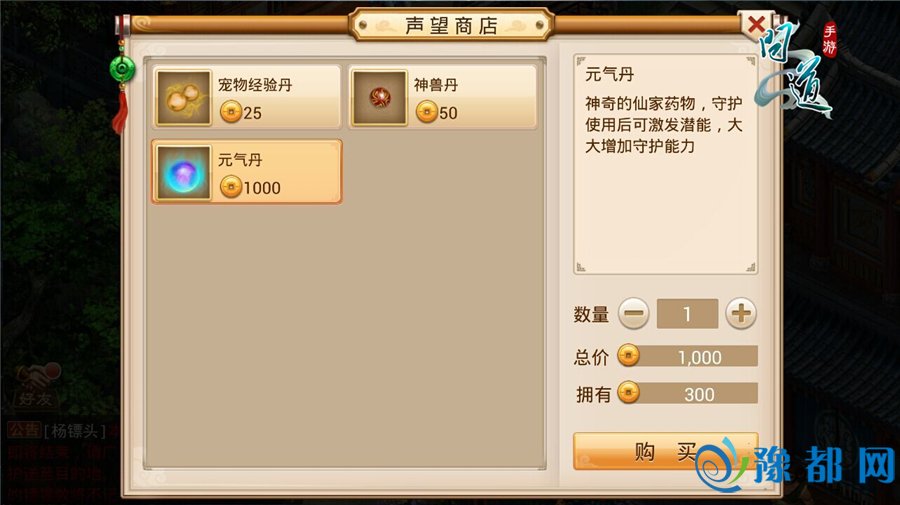
Task: Click the 宠物经验丹 item name label
Action: point(255,85)
